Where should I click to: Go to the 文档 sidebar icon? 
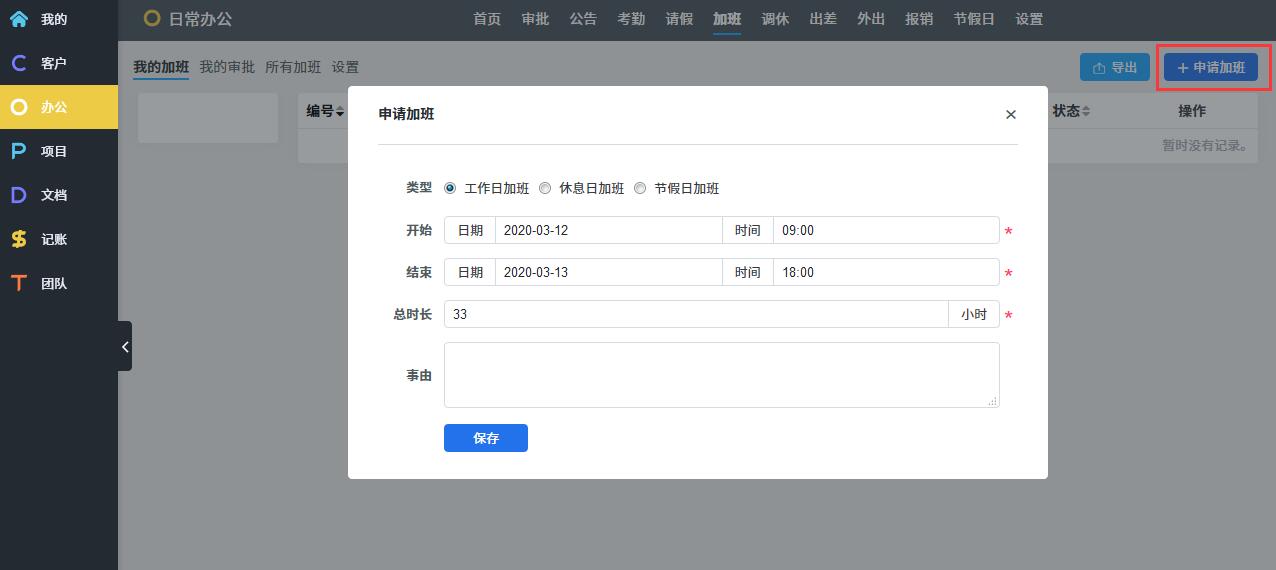point(19,195)
